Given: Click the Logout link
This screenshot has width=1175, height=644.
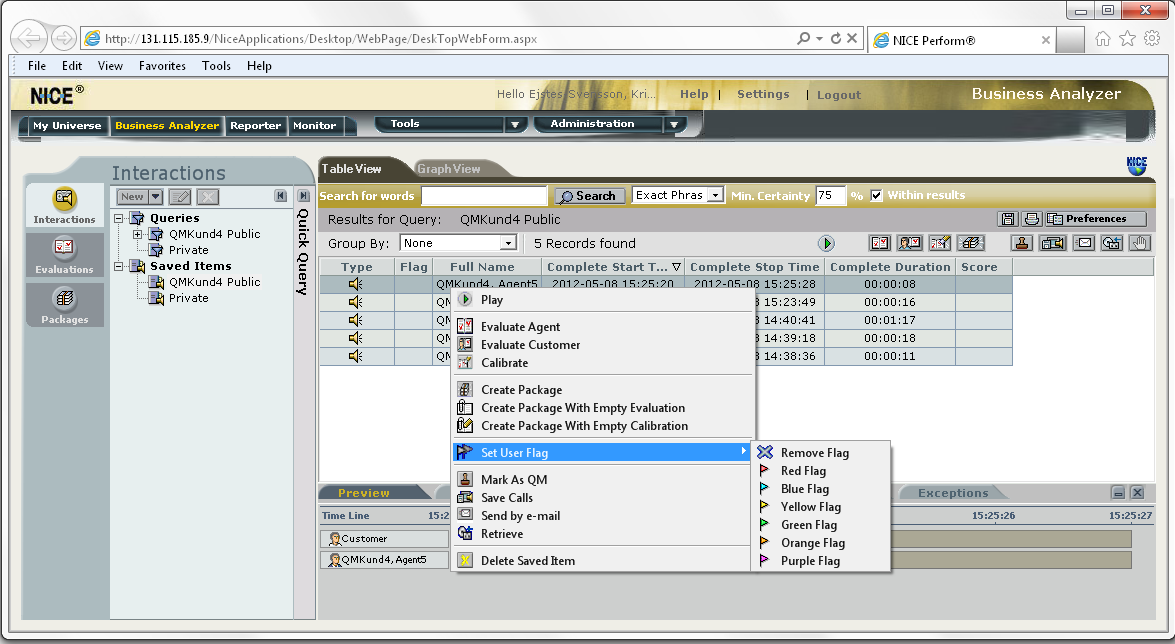Looking at the screenshot, I should click(x=838, y=95).
